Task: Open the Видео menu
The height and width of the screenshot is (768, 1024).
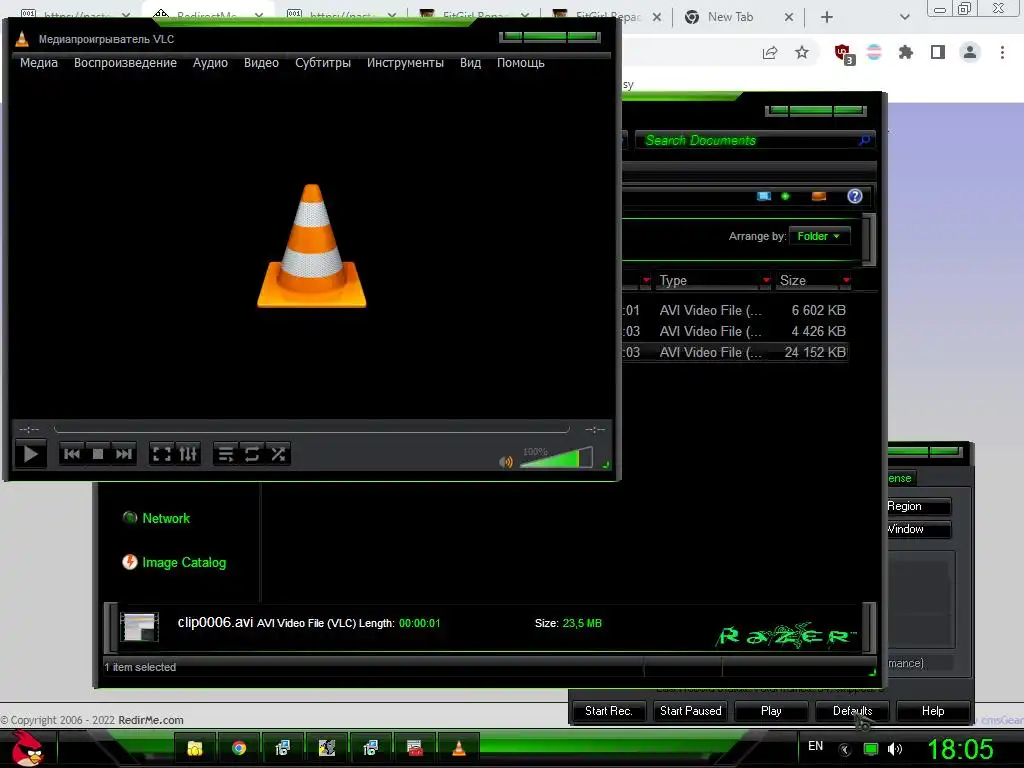Action: [261, 63]
